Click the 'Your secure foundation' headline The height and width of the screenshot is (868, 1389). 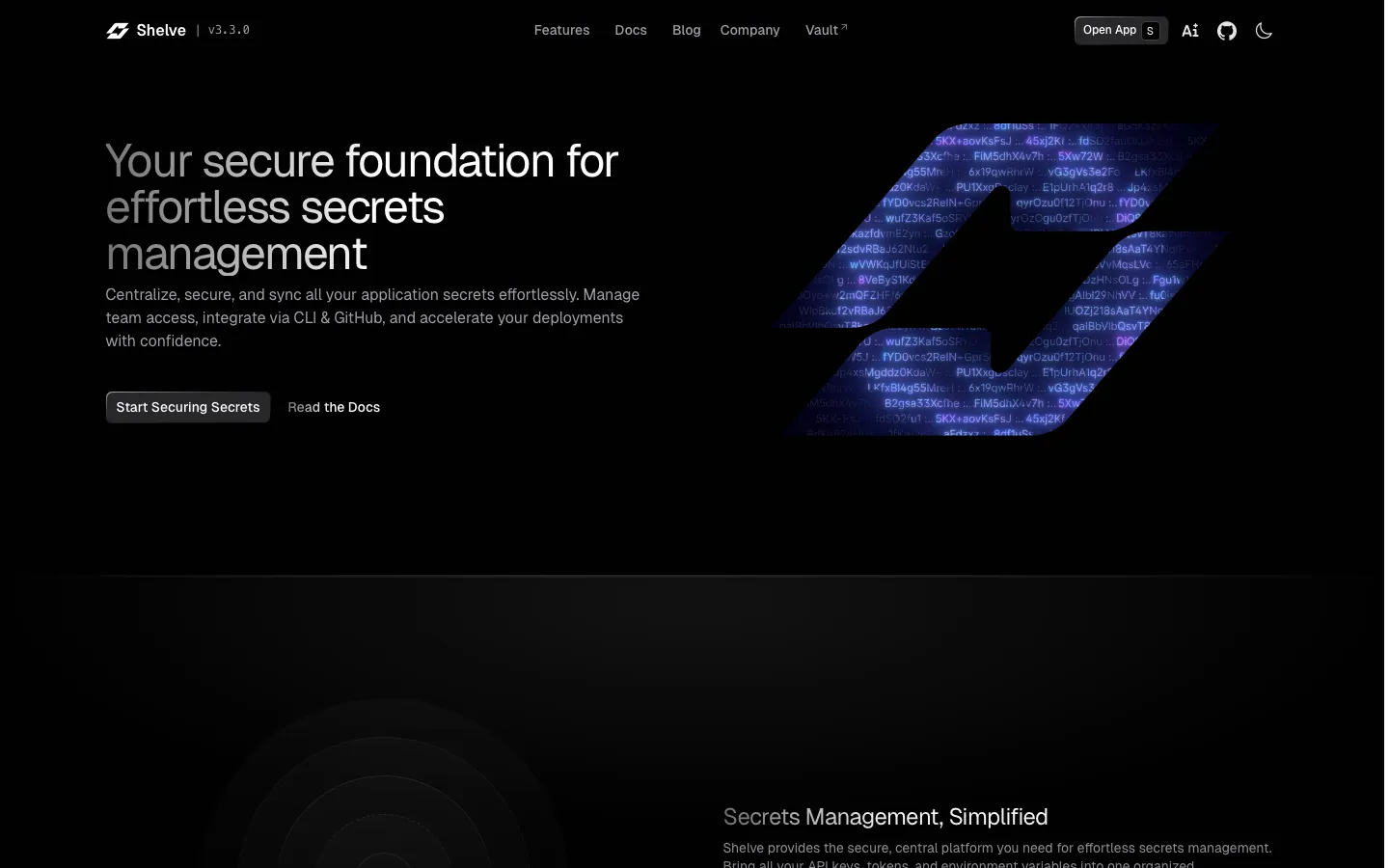point(362,207)
